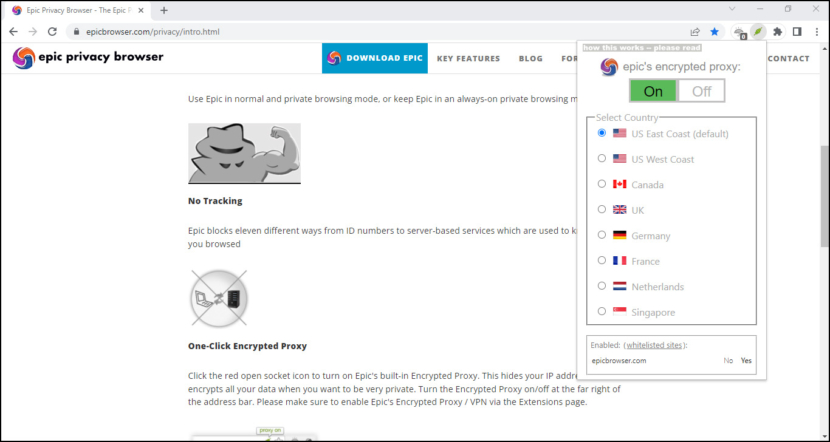This screenshot has width=830, height=442.
Task: Click the France flag icon
Action: pyautogui.click(x=619, y=260)
